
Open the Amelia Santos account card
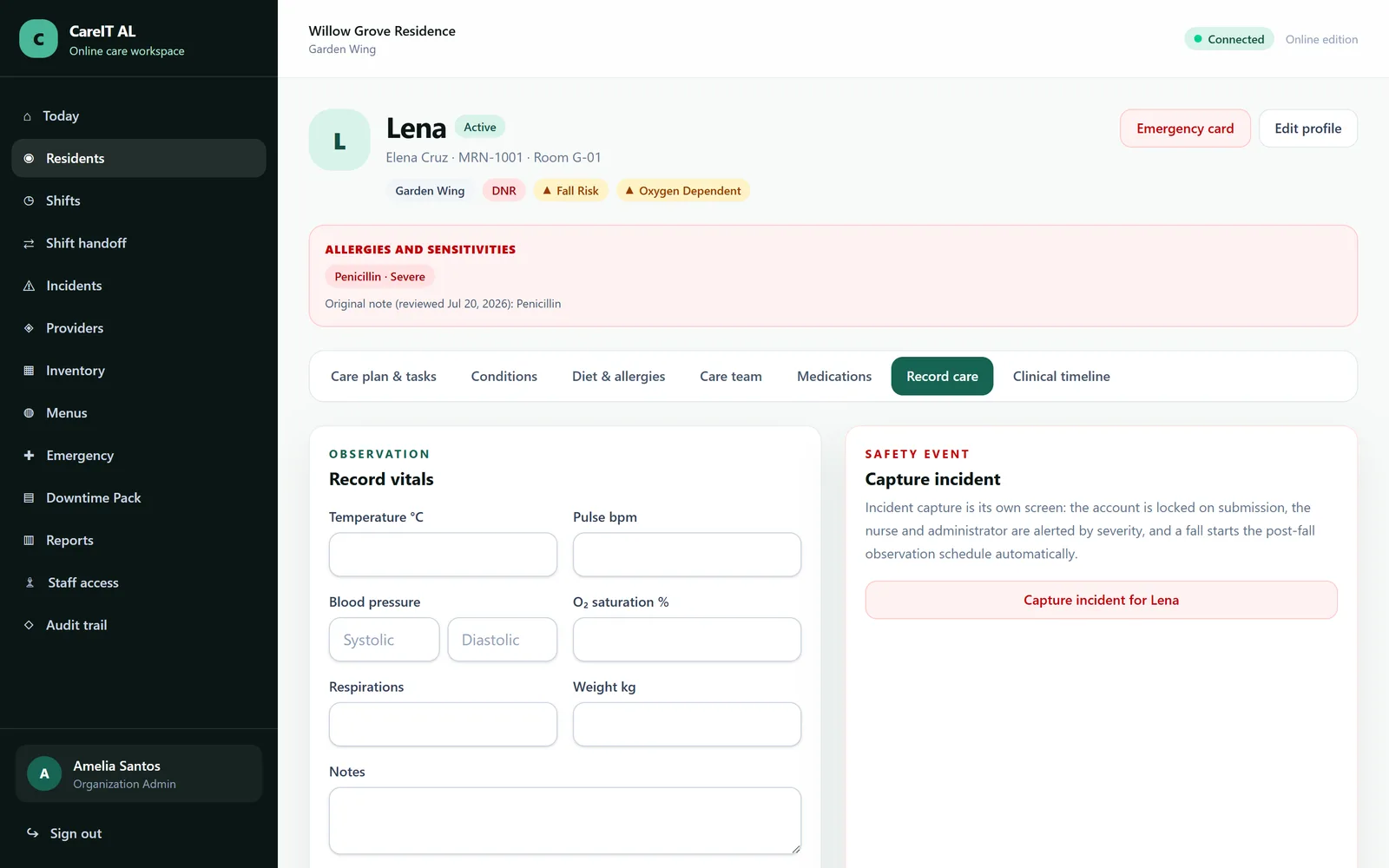click(139, 773)
